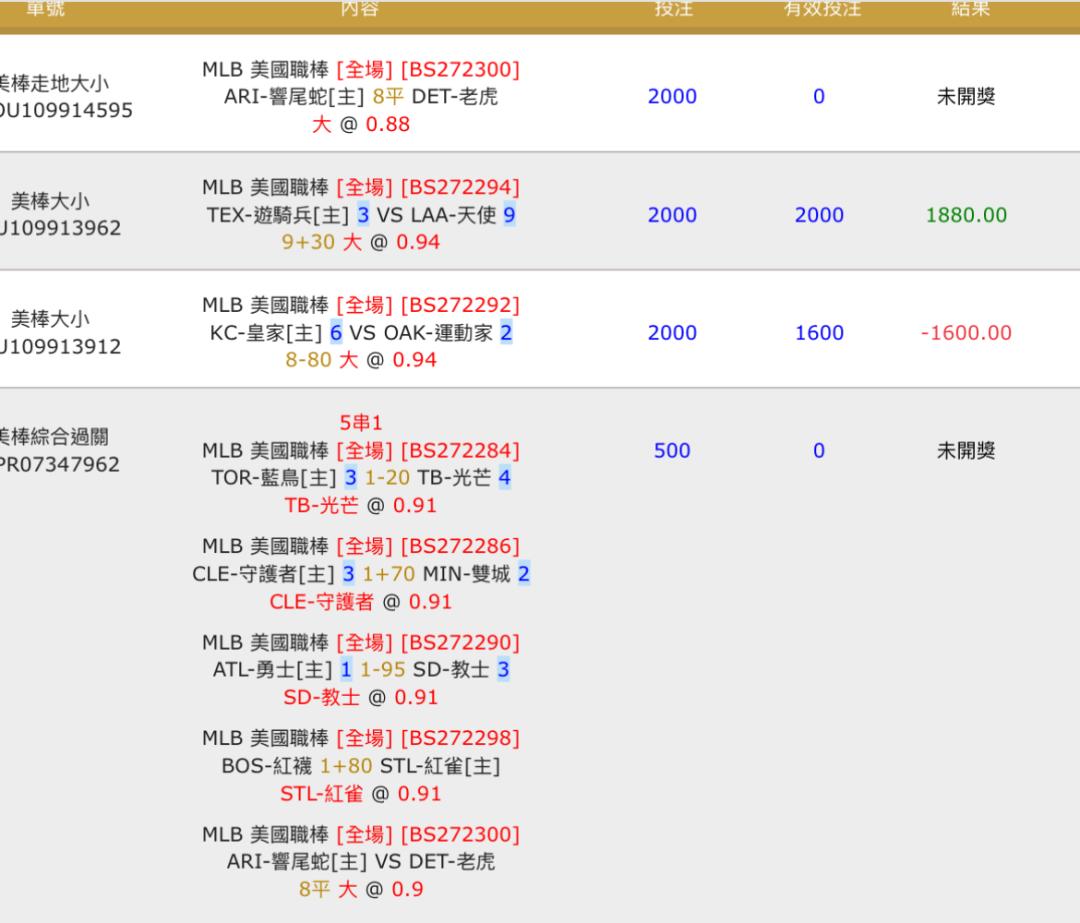Click game code [BS272284] in the parlay
This screenshot has height=923, width=1080.
(460, 450)
